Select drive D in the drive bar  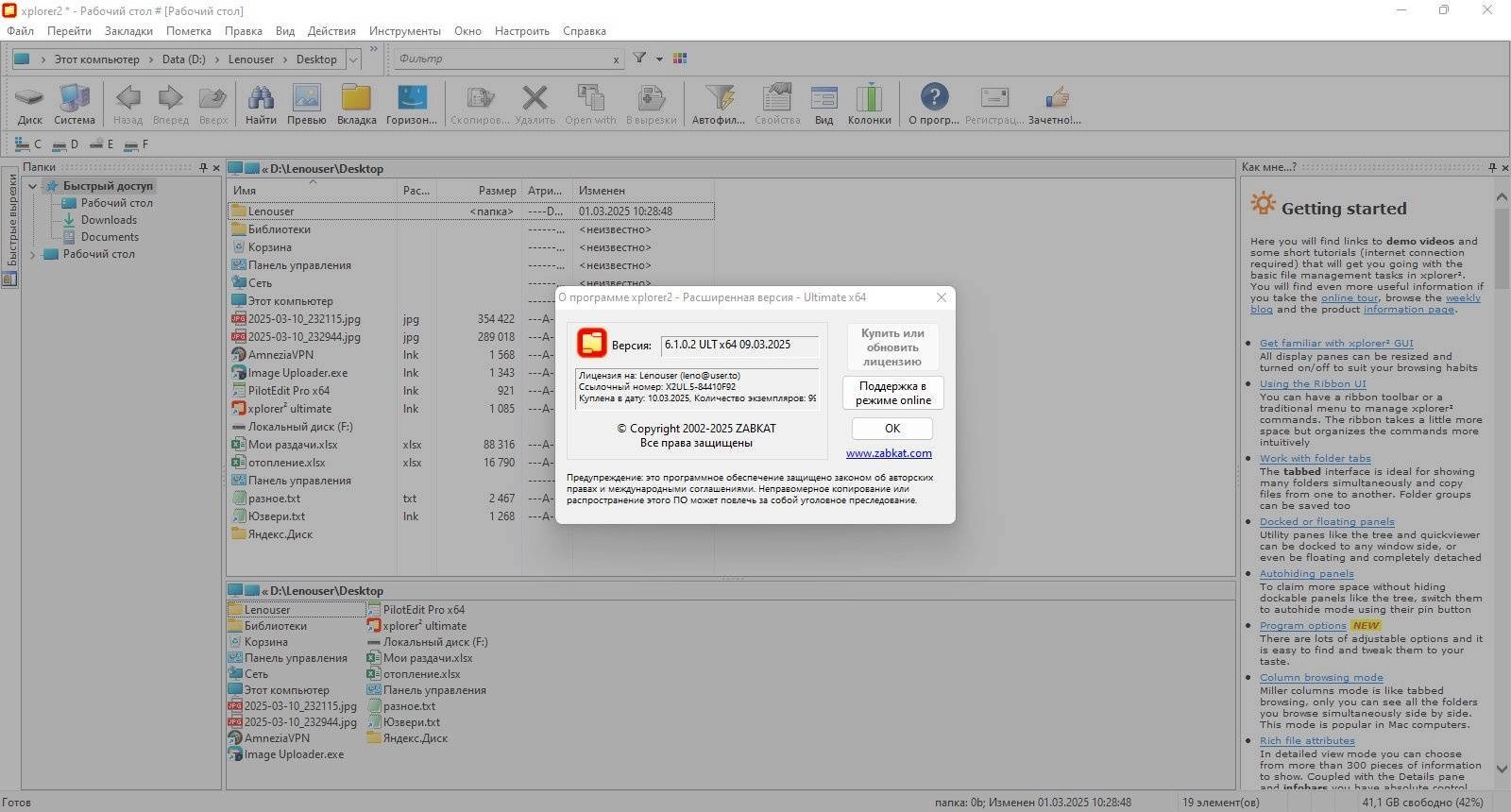(65, 144)
